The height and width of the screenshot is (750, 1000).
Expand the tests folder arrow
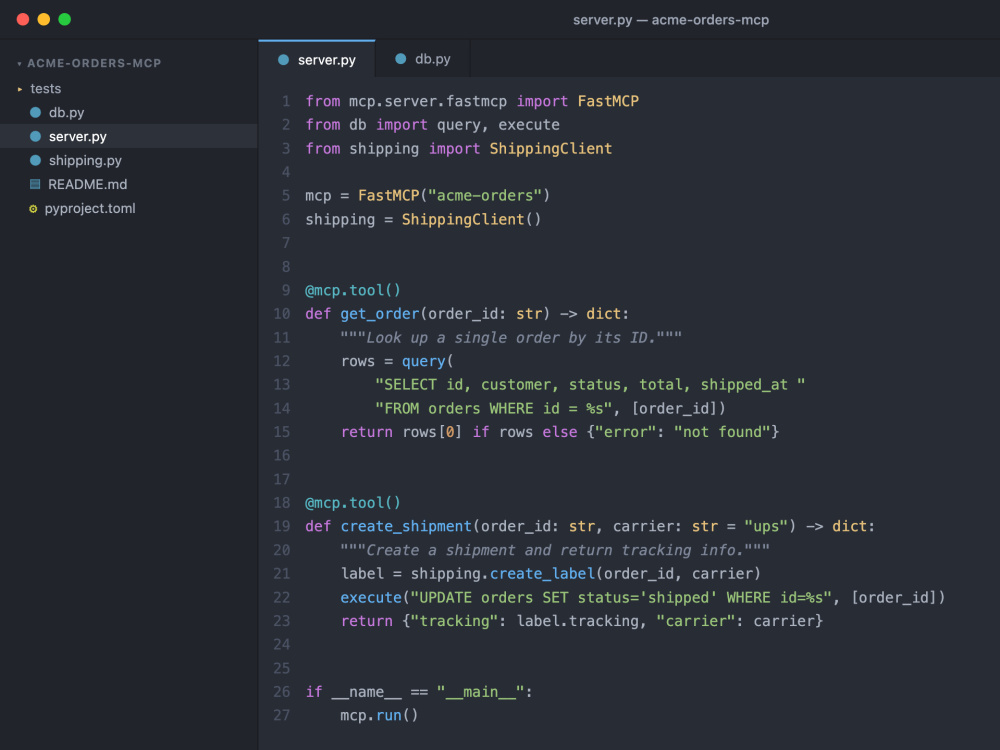pyautogui.click(x=20, y=89)
